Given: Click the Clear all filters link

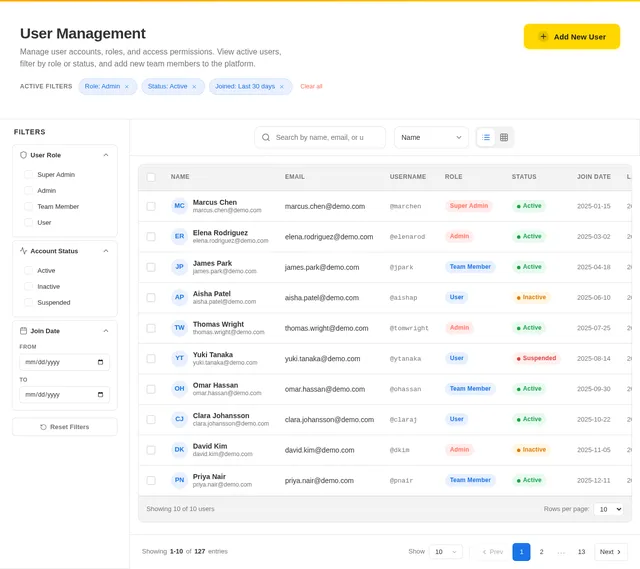Looking at the screenshot, I should coord(311,87).
